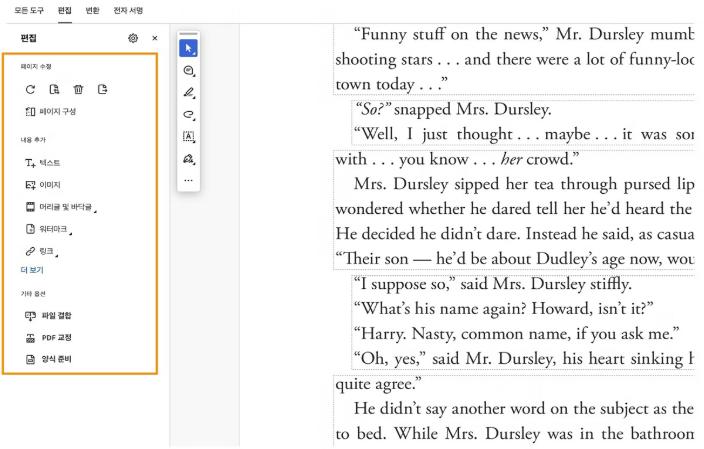Viewport: 704px width, 449px height.
Task: Select the text box tool
Action: tap(189, 136)
